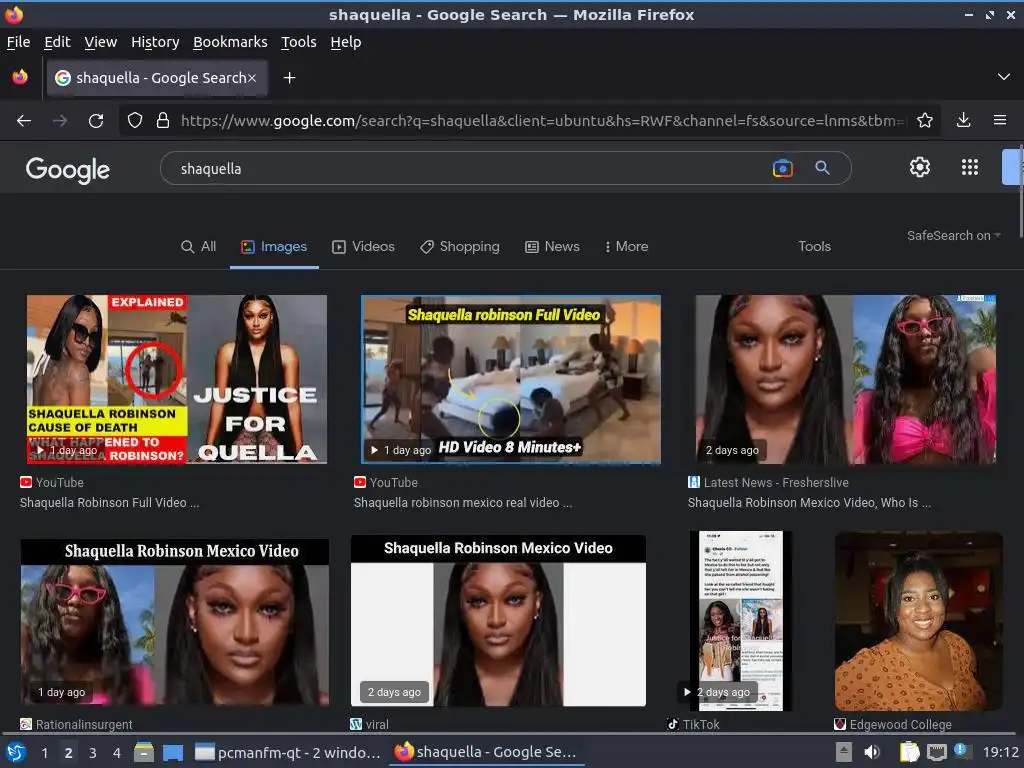Click the taskbar clock showing 19:12

[x=1000, y=752]
